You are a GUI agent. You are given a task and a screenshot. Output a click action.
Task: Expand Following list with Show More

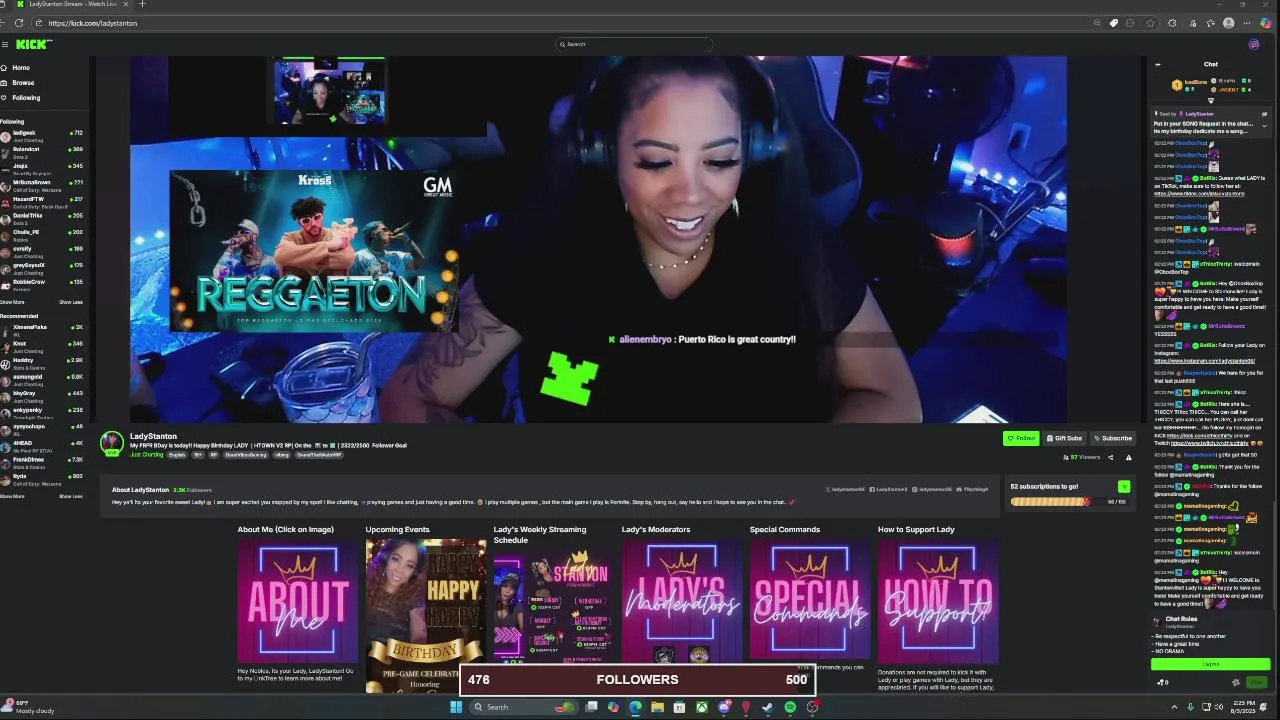pyautogui.click(x=12, y=302)
